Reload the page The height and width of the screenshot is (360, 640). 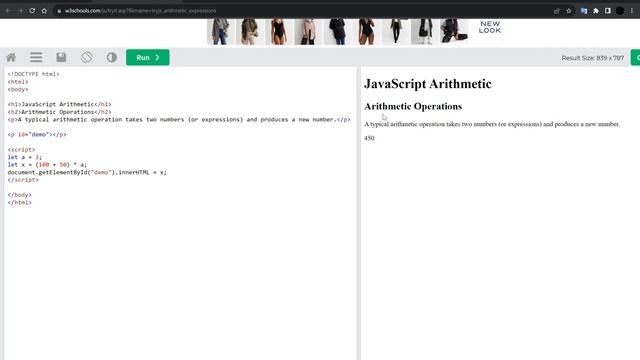coord(32,11)
